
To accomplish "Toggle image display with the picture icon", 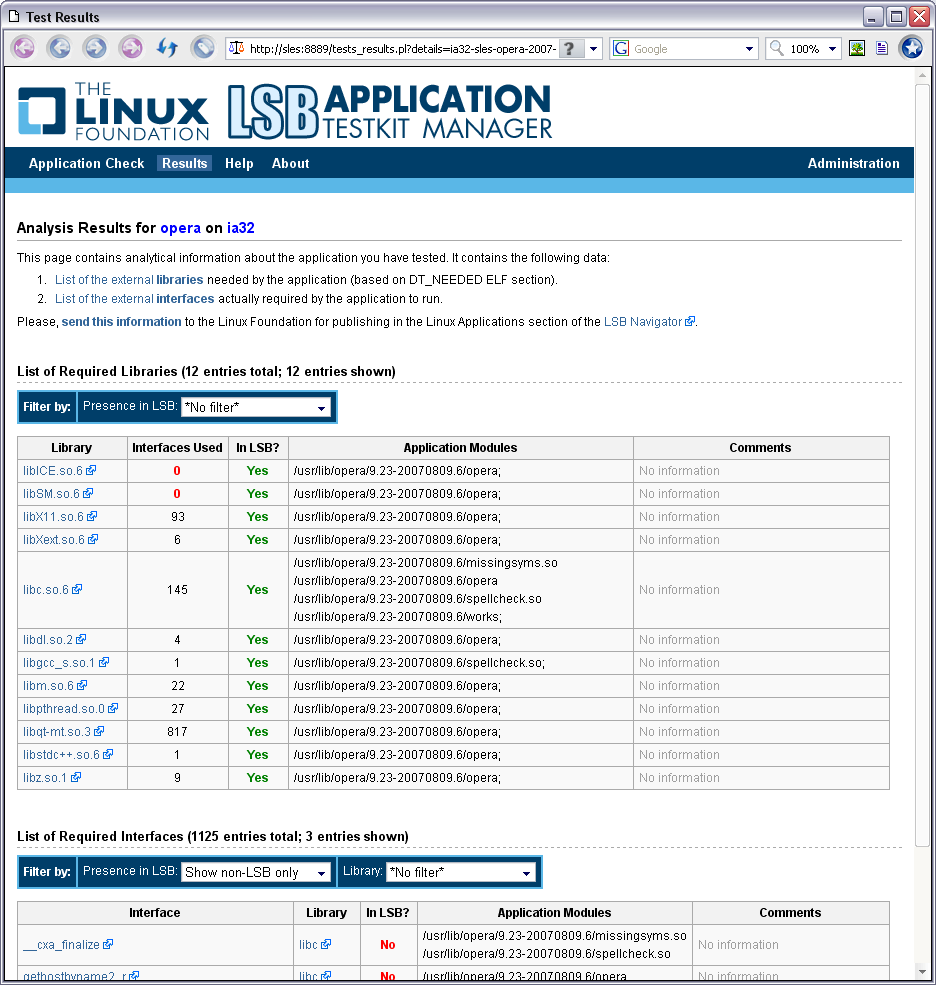I will point(857,48).
